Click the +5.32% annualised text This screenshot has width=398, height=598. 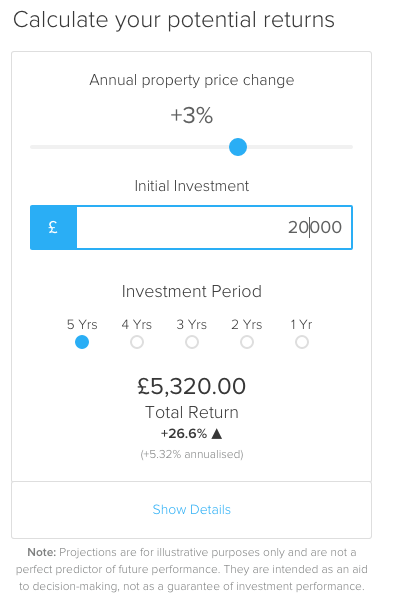(x=192, y=454)
